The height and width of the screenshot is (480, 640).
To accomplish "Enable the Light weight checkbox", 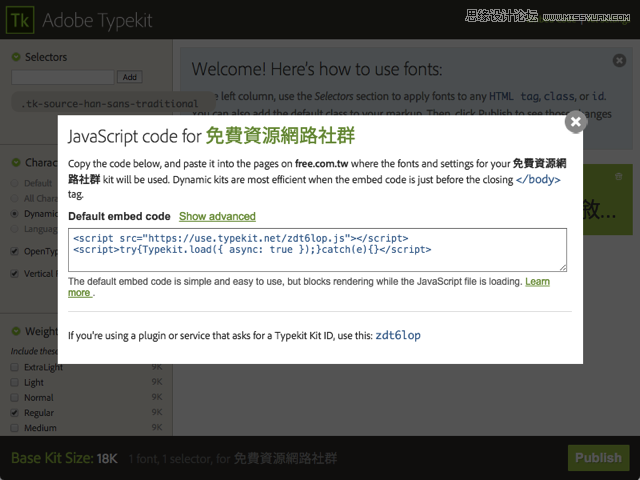I will [15, 382].
